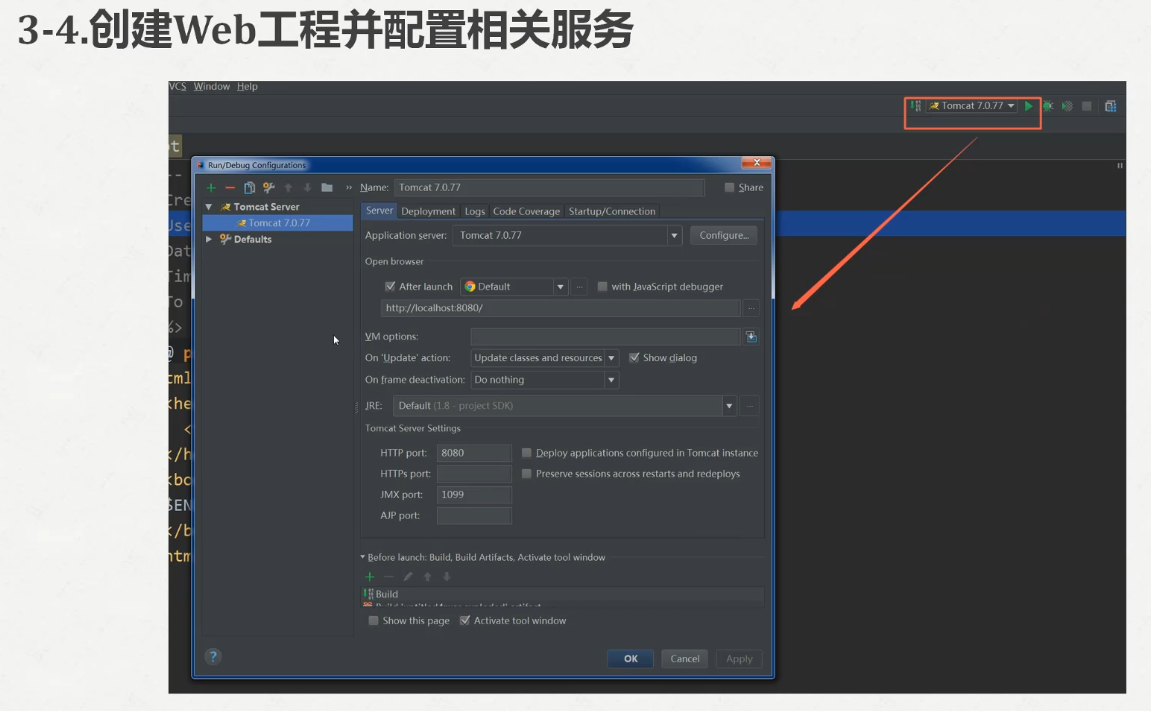The image size is (1151, 711).
Task: Switch to Deployment tab
Action: click(x=428, y=211)
